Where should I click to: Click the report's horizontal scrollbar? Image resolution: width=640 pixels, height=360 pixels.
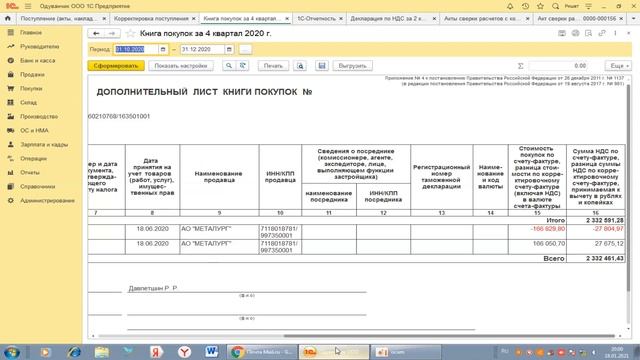pos(449,336)
